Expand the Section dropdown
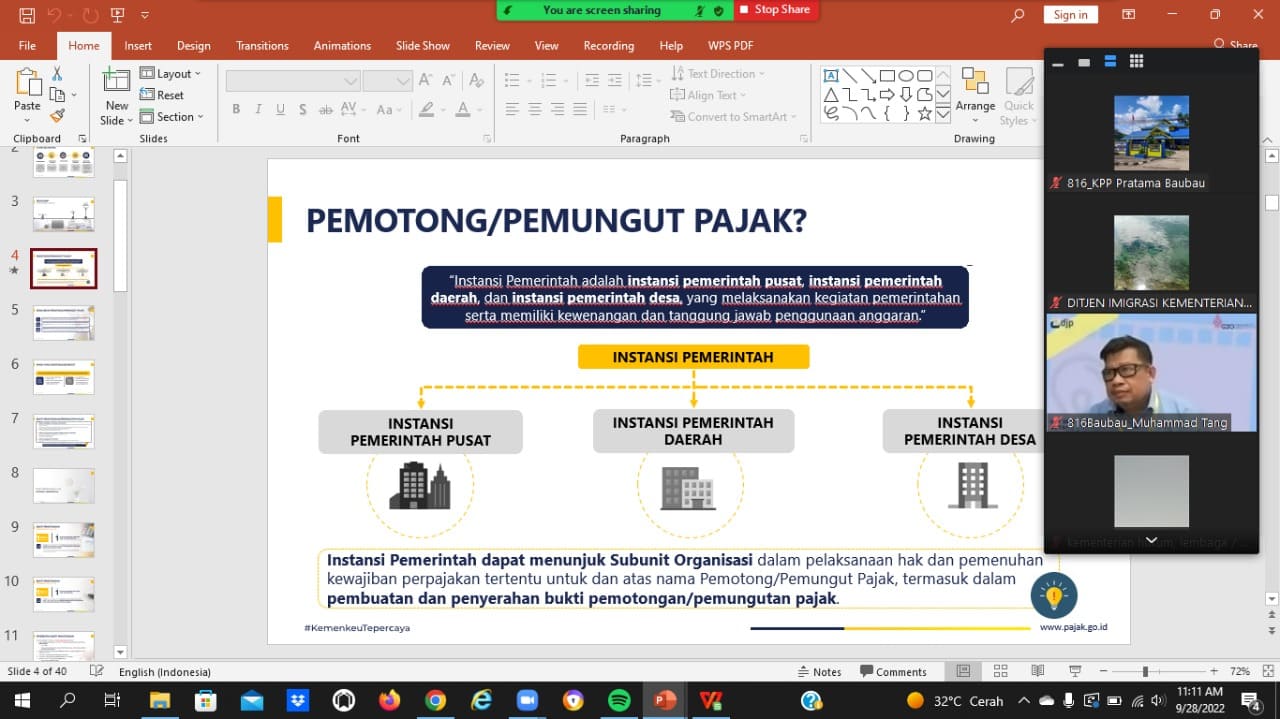Image resolution: width=1280 pixels, height=719 pixels. pos(172,117)
